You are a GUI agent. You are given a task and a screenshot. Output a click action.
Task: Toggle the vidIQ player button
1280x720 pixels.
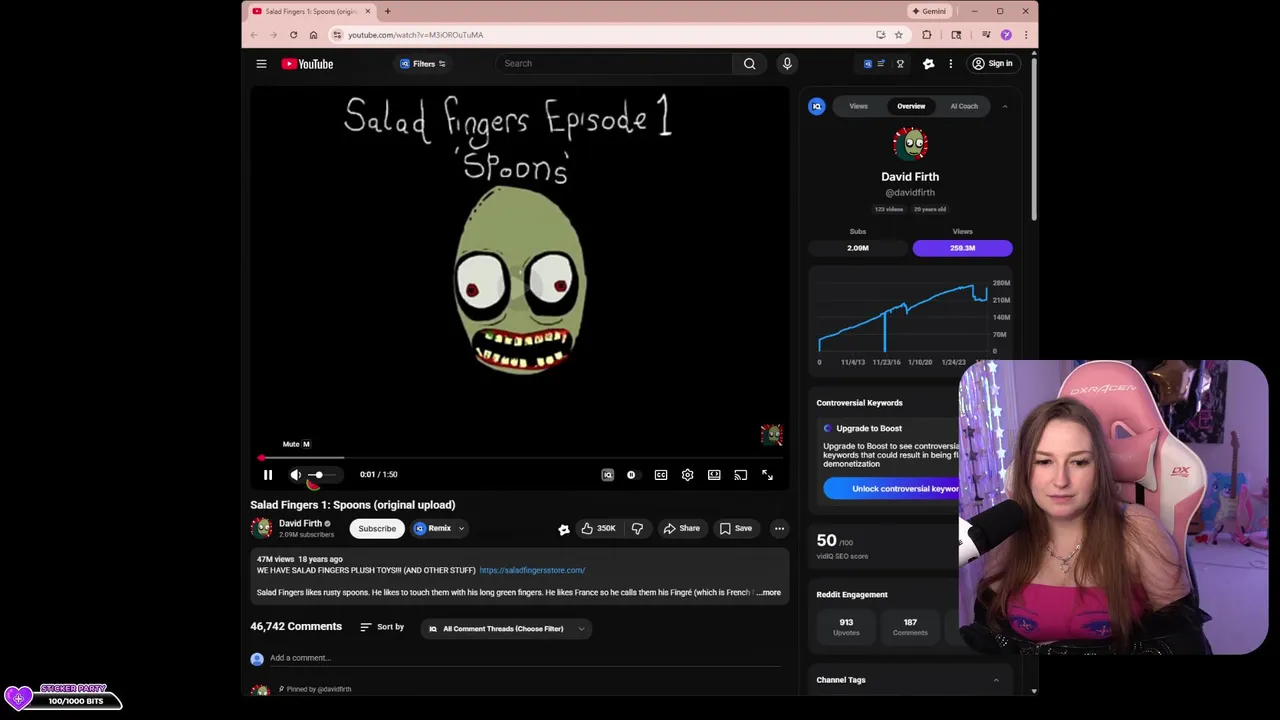click(x=607, y=475)
